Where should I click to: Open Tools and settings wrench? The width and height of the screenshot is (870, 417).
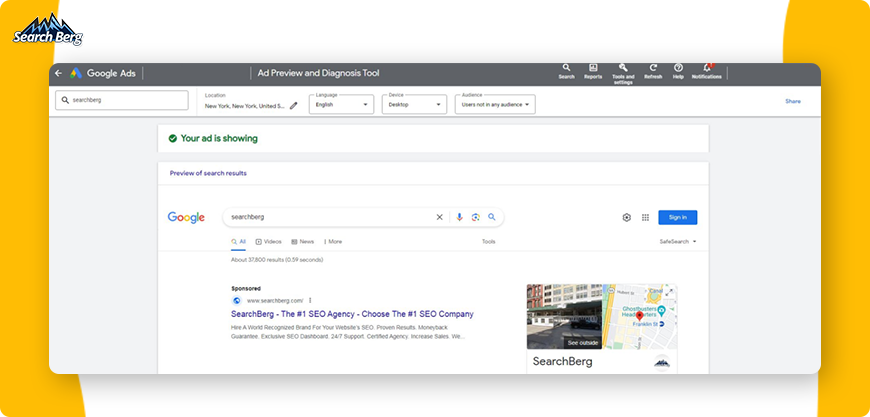click(x=623, y=73)
